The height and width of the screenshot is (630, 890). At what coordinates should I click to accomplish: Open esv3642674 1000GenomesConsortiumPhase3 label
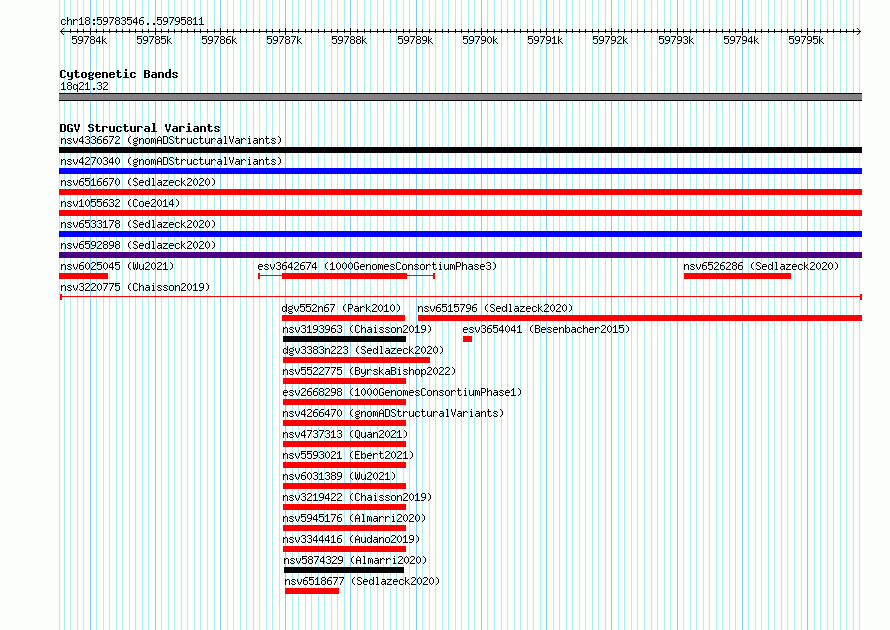coord(377,266)
